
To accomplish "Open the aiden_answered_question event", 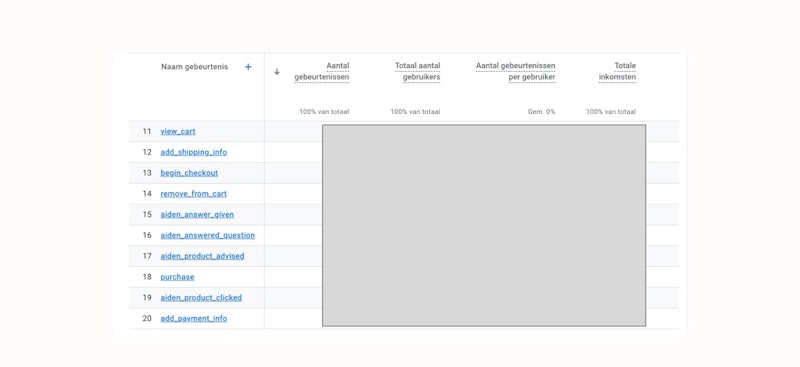I will [x=207, y=235].
